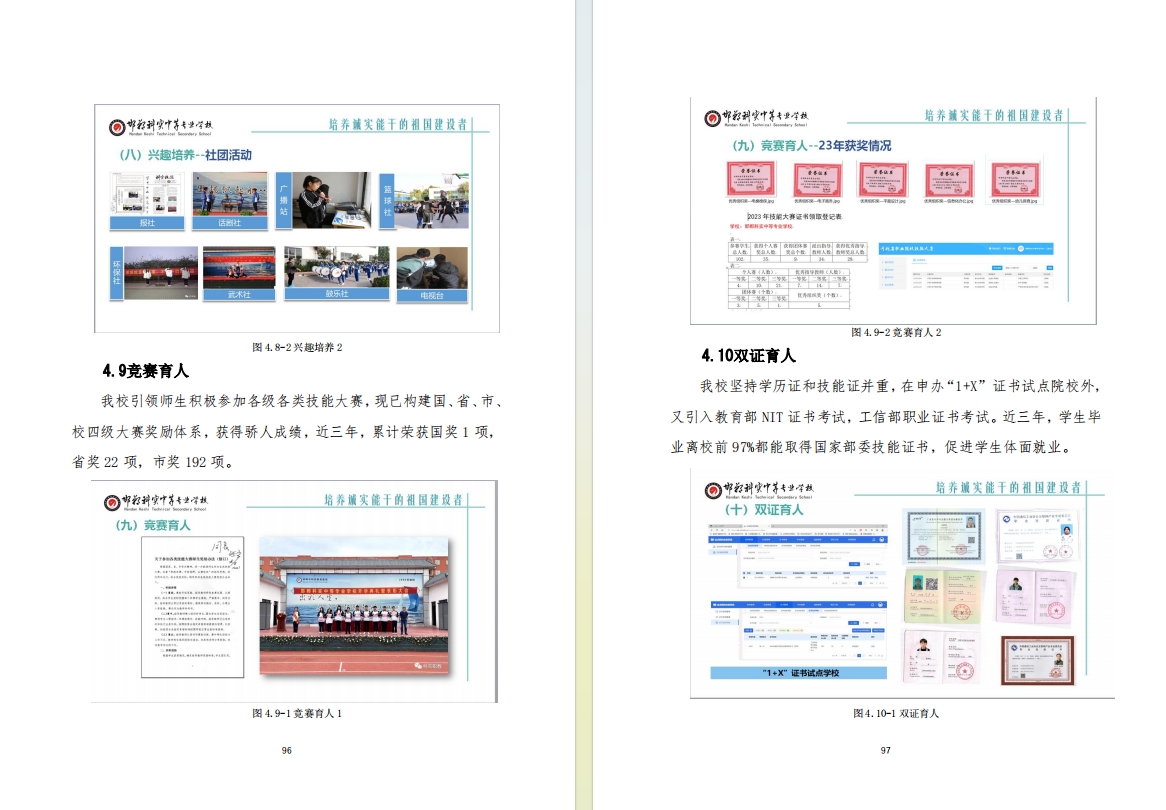Select the 电视台 club photo
The image size is (1166, 810).
432,274
